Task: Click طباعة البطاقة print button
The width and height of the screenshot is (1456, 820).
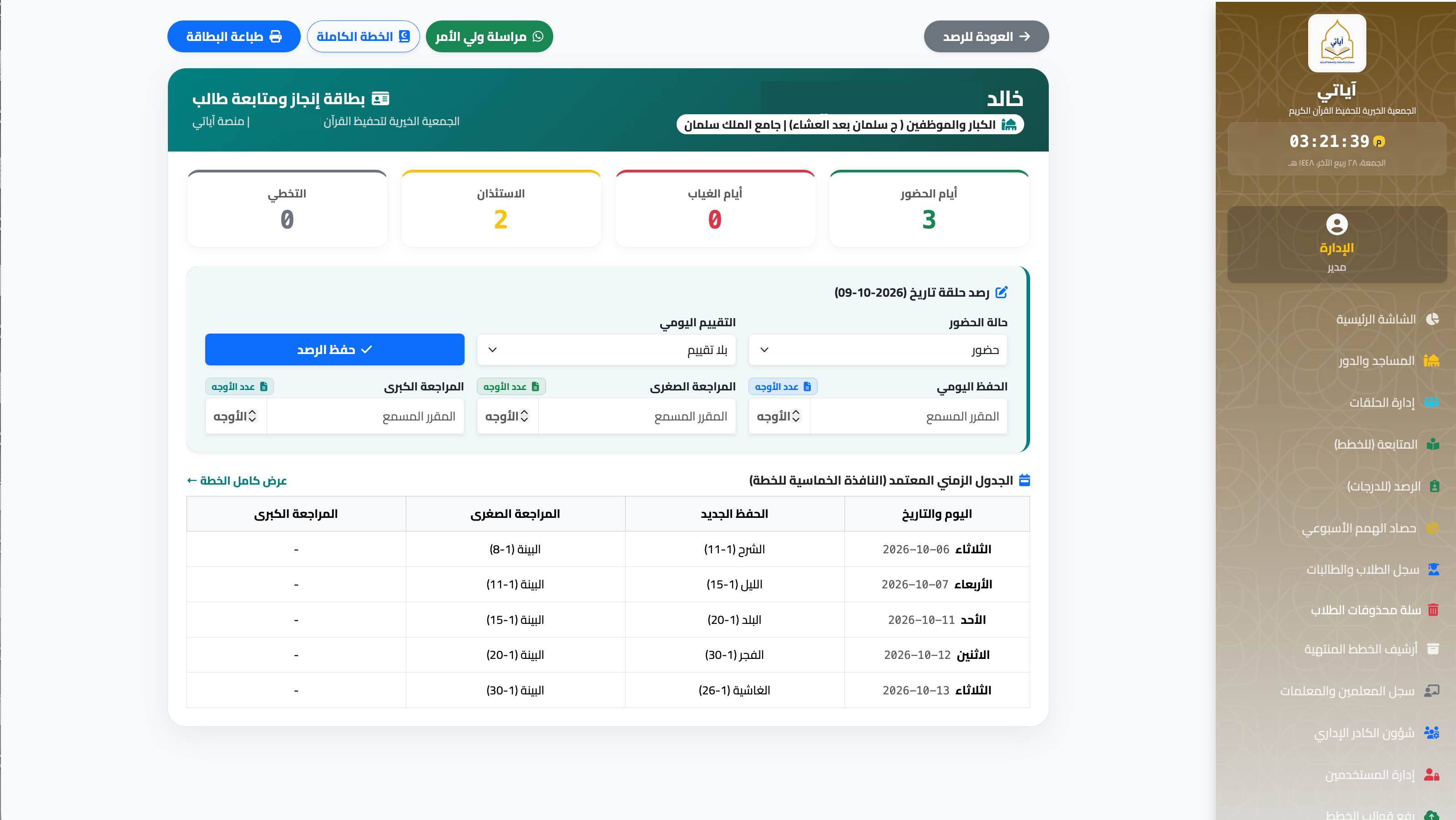Action: point(234,37)
